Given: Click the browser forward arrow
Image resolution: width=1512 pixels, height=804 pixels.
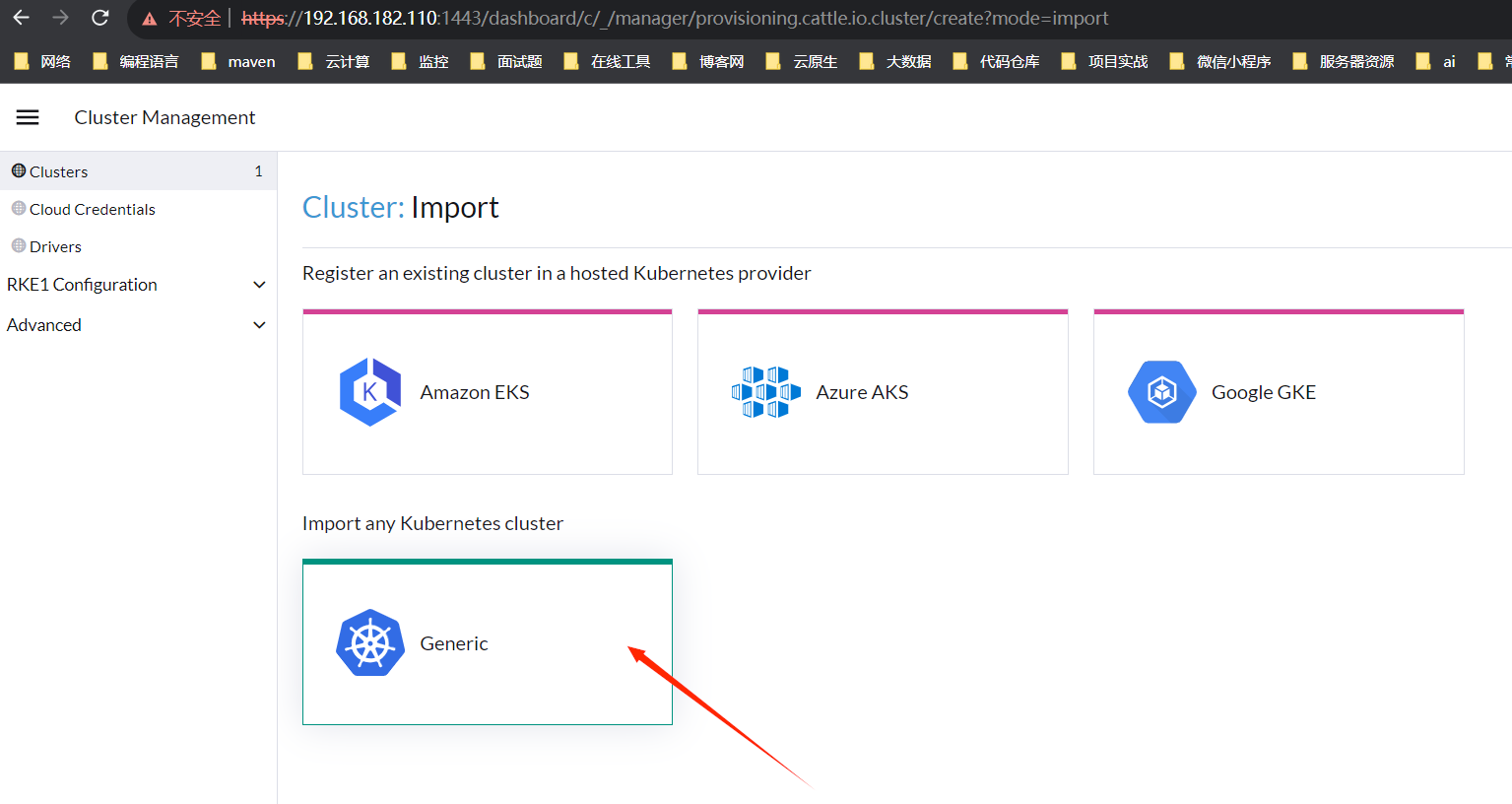Looking at the screenshot, I should pos(60,18).
